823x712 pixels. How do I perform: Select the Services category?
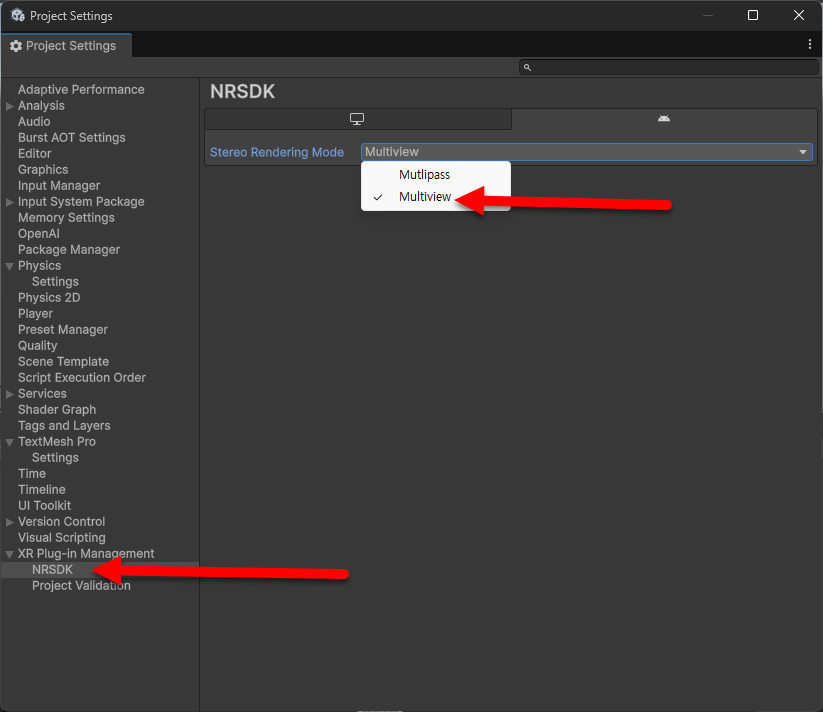[42, 394]
